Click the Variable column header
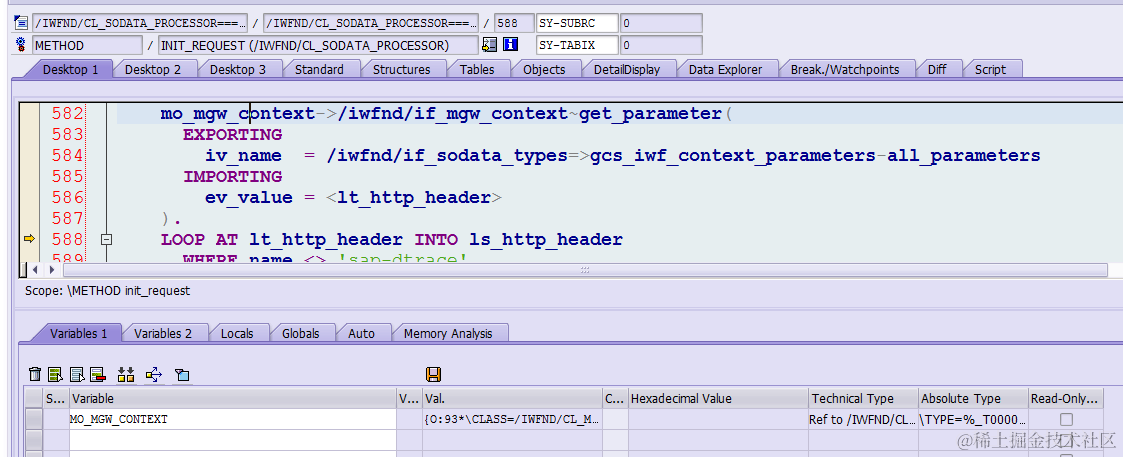1123x457 pixels. click(x=232, y=398)
